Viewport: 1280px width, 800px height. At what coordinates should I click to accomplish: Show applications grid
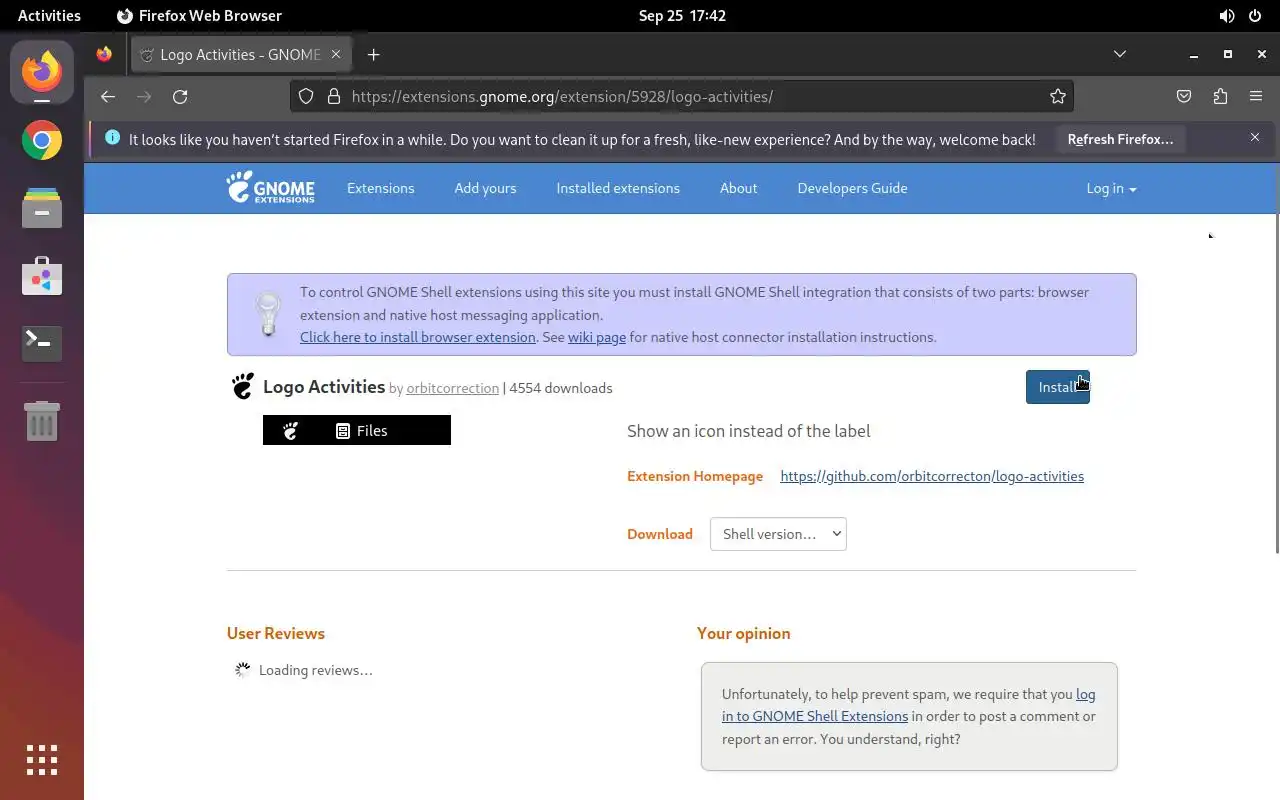tap(42, 760)
